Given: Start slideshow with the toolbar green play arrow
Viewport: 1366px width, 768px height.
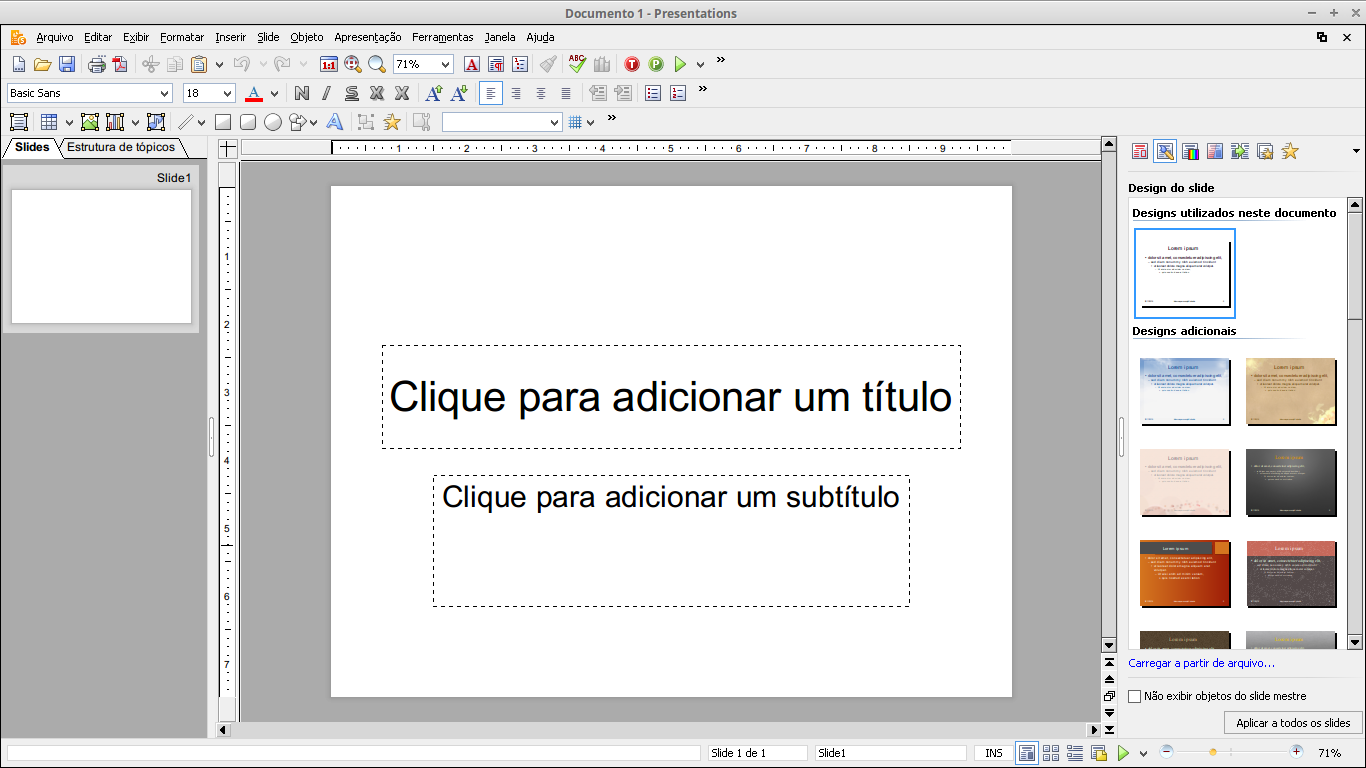Looking at the screenshot, I should pyautogui.click(x=680, y=64).
